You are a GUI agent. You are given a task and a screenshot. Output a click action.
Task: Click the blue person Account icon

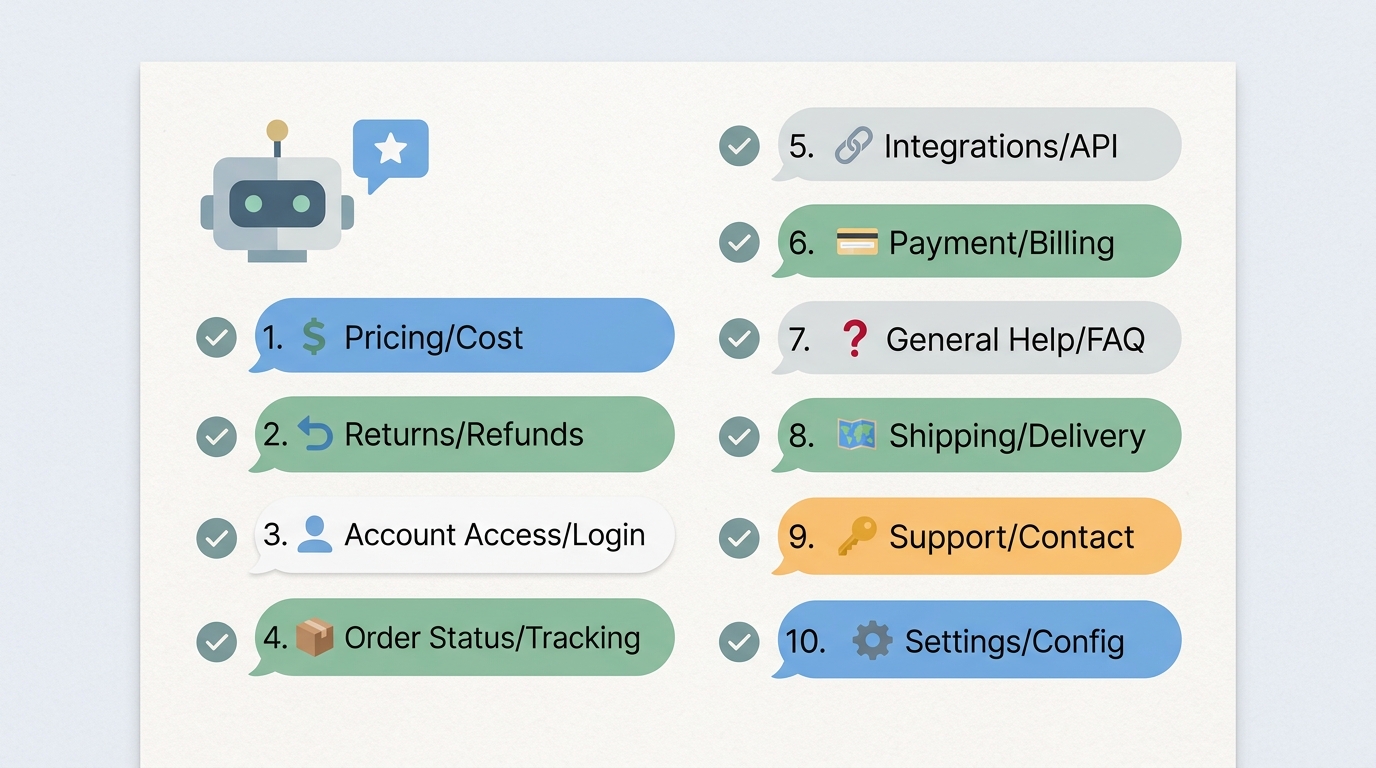tap(315, 534)
